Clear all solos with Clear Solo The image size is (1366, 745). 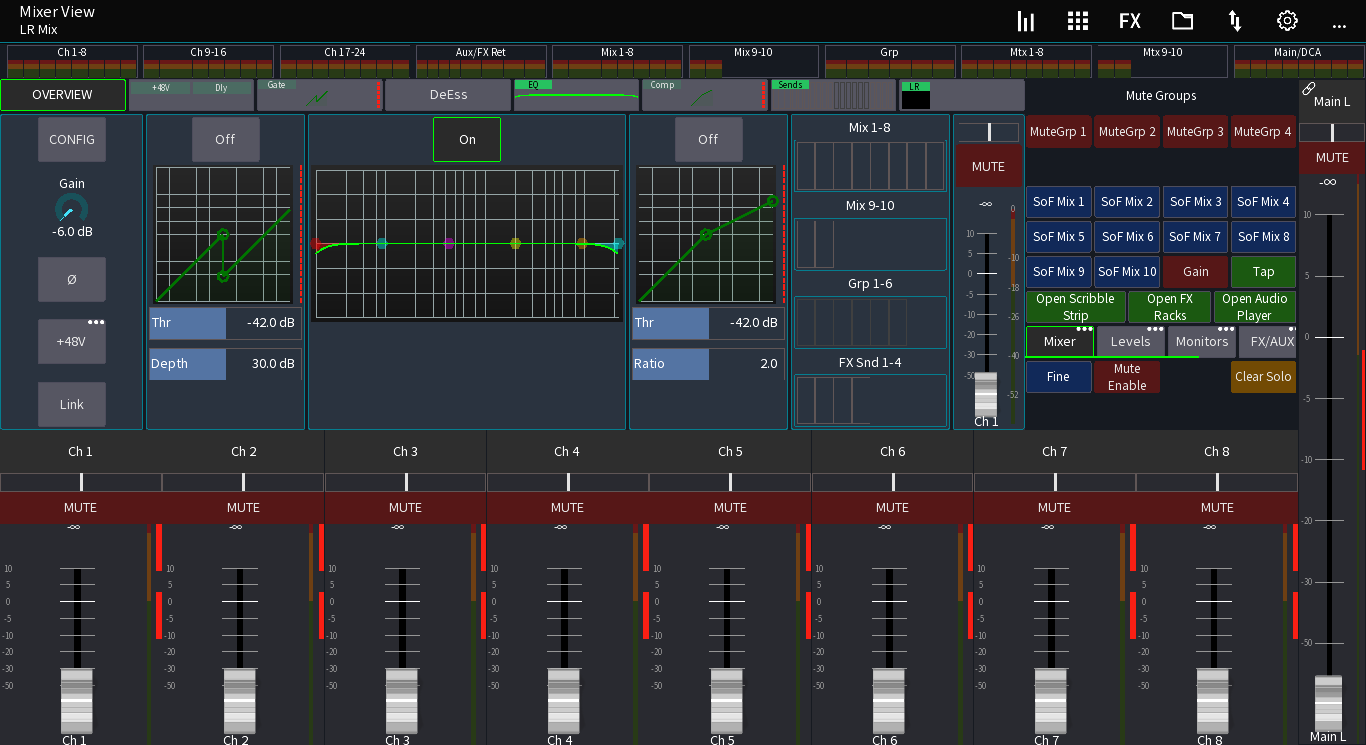tap(1262, 376)
